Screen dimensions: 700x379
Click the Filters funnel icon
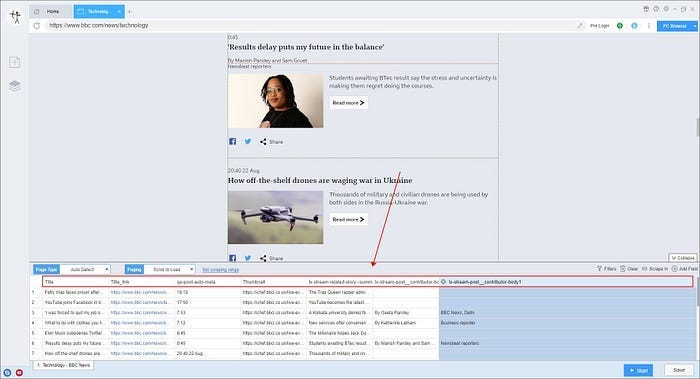(x=600, y=269)
